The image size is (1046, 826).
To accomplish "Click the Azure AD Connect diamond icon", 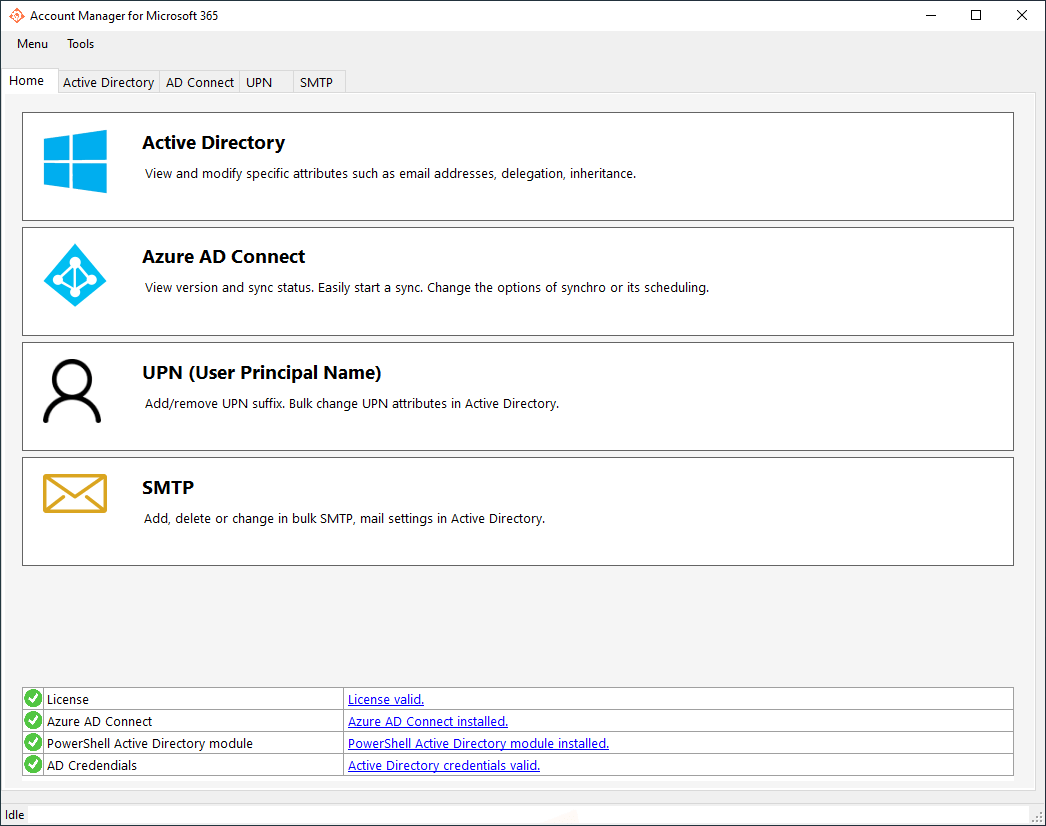I will [x=75, y=275].
